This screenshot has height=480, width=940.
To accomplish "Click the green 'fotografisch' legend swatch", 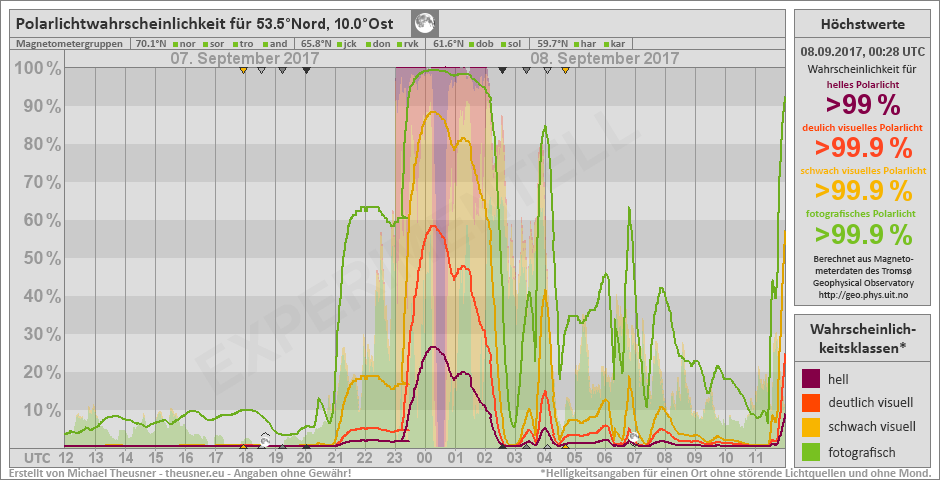I will [812, 451].
